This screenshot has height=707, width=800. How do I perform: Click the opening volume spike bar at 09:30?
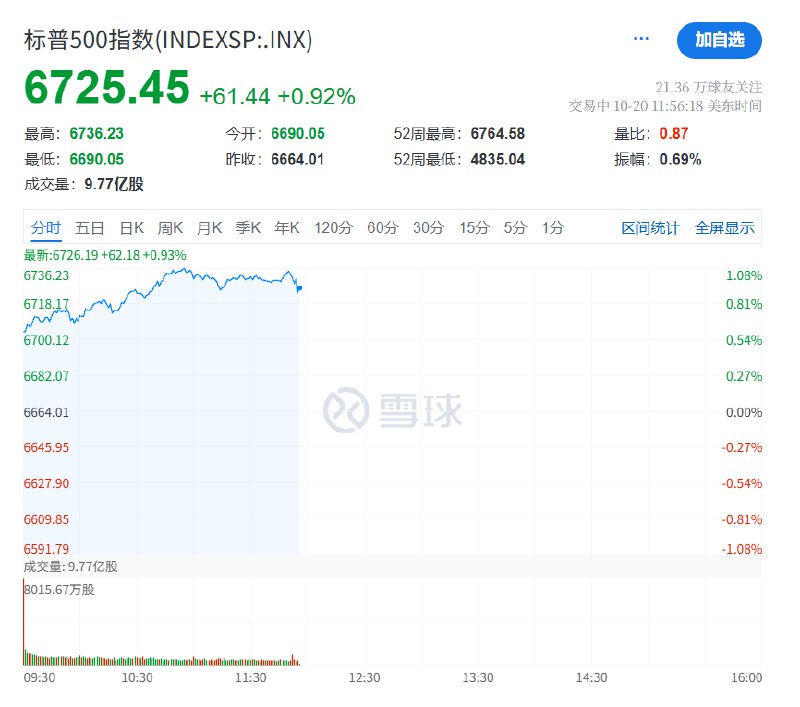[23, 621]
